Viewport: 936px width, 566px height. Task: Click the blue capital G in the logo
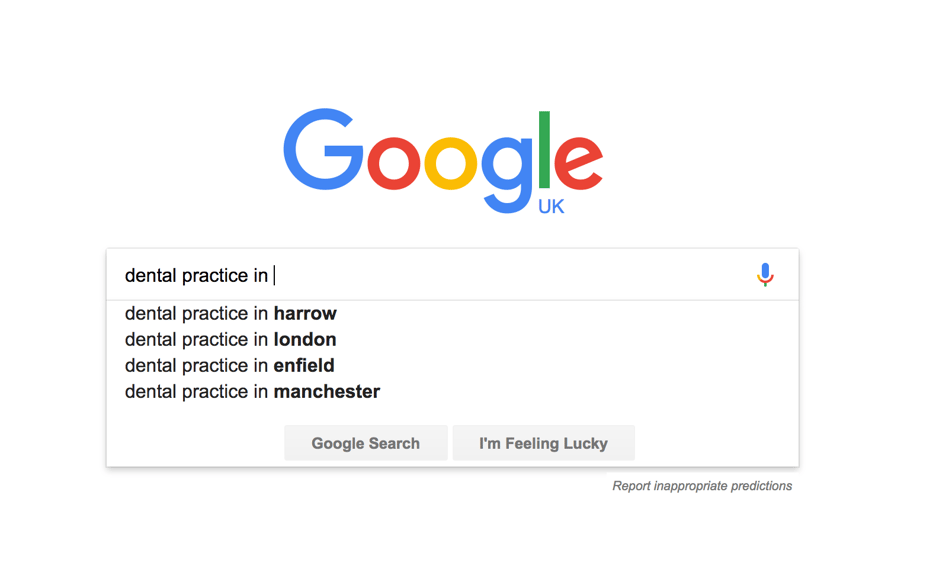click(322, 150)
